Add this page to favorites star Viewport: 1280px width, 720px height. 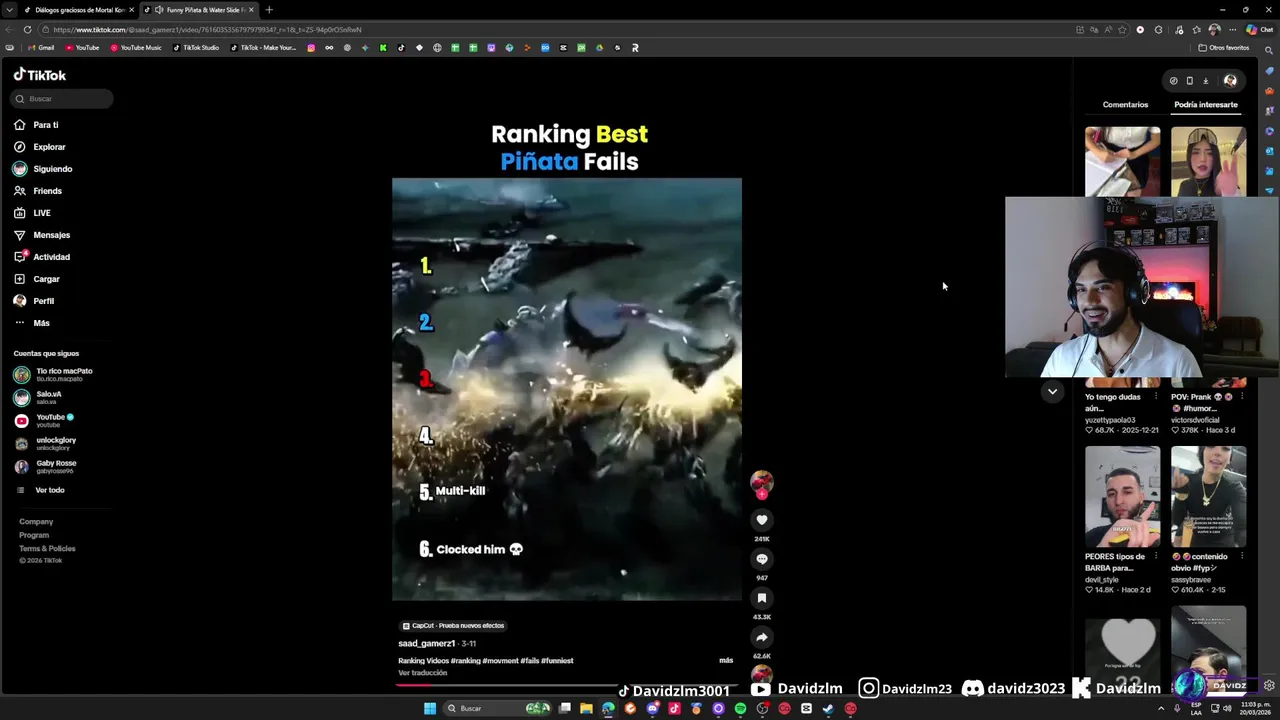1122,30
